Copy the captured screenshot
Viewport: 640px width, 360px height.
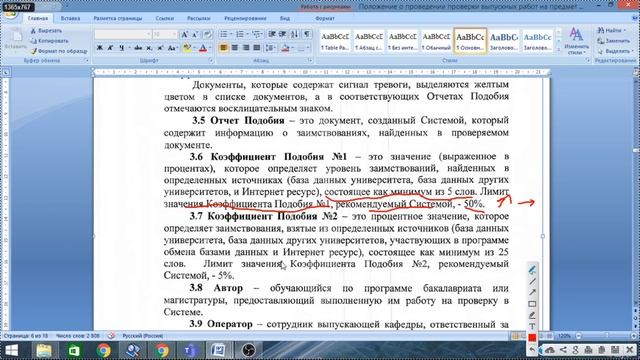601,350
